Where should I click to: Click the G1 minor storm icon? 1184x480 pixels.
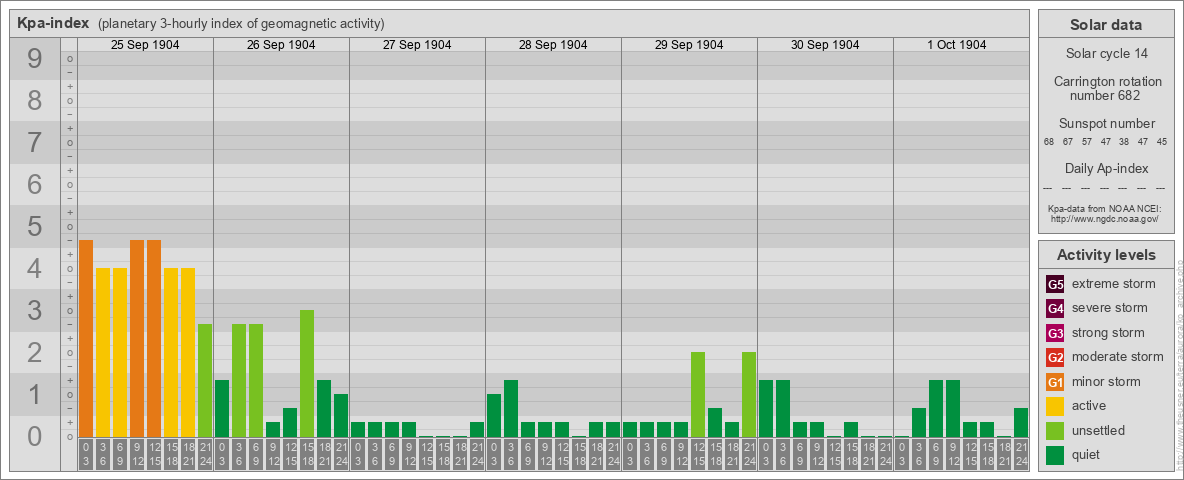(1055, 382)
